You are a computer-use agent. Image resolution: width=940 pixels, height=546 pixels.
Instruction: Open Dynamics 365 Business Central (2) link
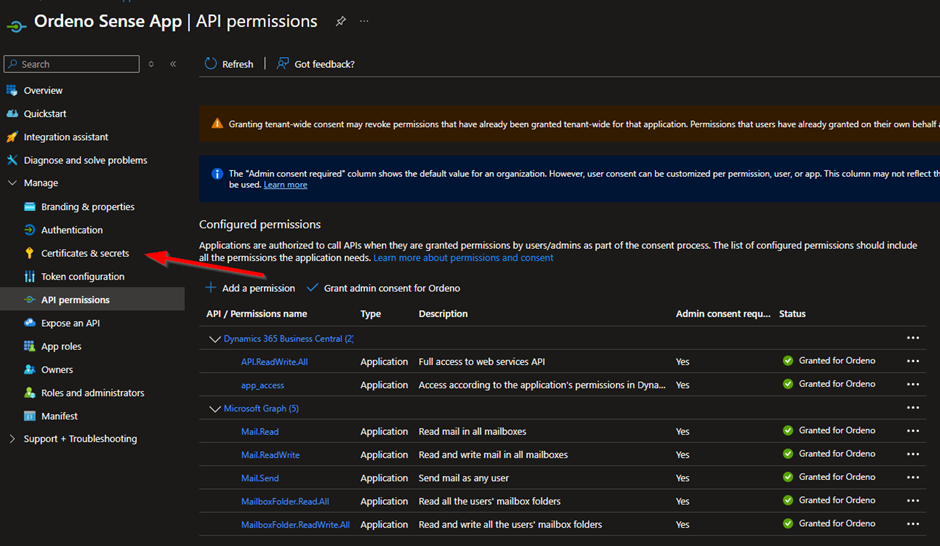[x=288, y=339]
